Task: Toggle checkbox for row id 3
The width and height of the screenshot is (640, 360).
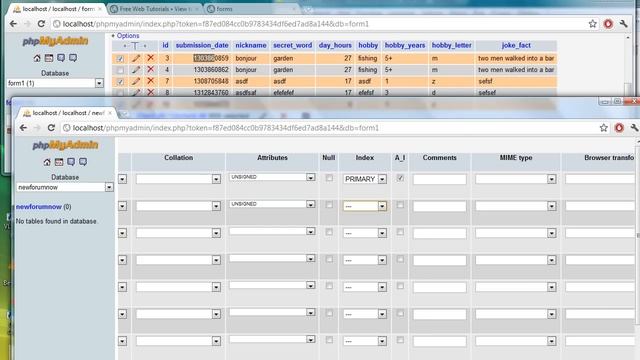Action: [x=120, y=59]
